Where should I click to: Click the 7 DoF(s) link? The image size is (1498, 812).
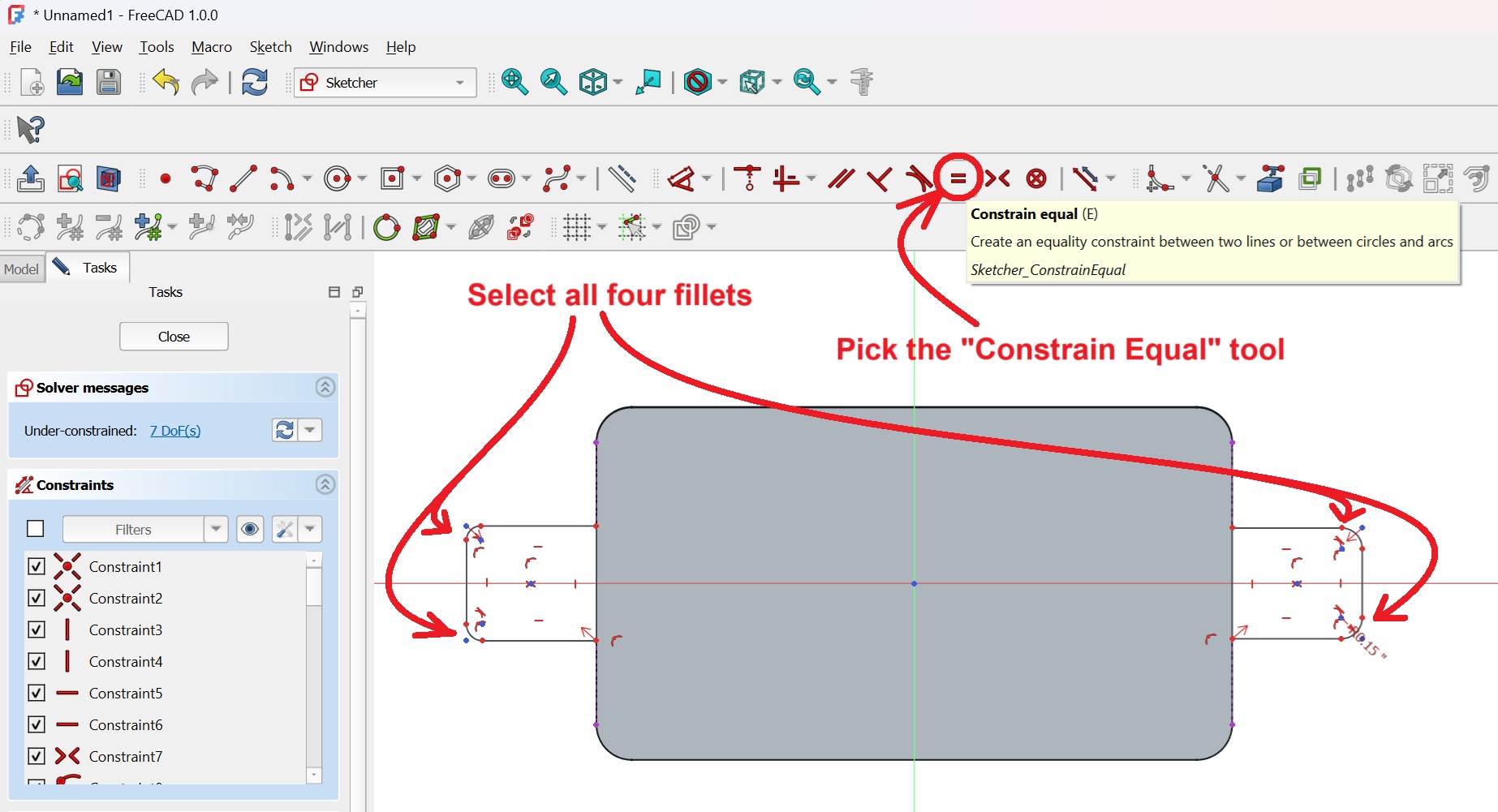coord(174,431)
